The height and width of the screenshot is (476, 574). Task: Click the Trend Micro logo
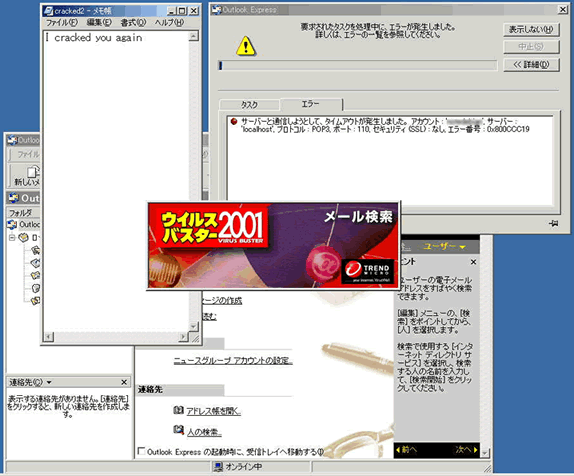pos(368,271)
